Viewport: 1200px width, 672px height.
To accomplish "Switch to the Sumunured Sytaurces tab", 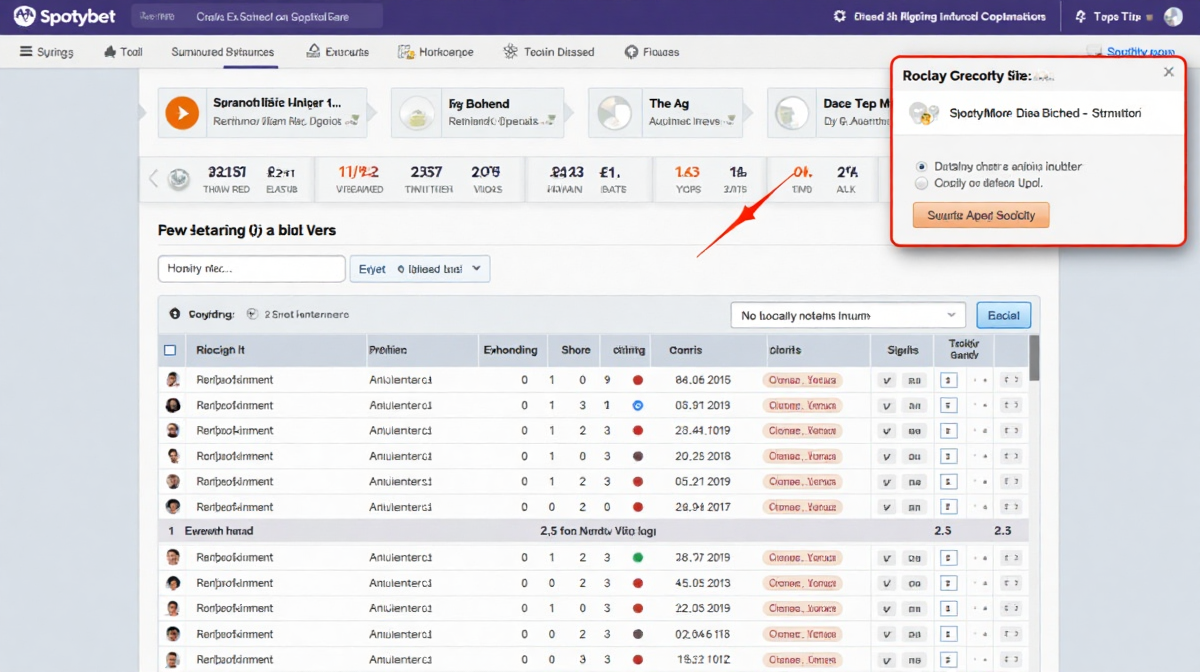I will (222, 52).
